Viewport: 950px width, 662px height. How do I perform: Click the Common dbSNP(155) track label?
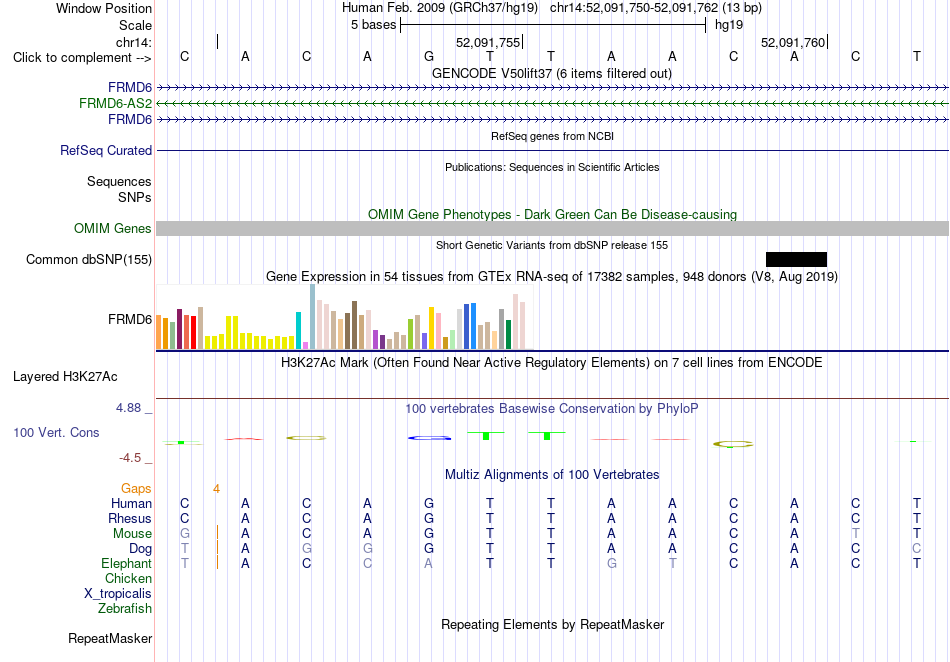89,259
